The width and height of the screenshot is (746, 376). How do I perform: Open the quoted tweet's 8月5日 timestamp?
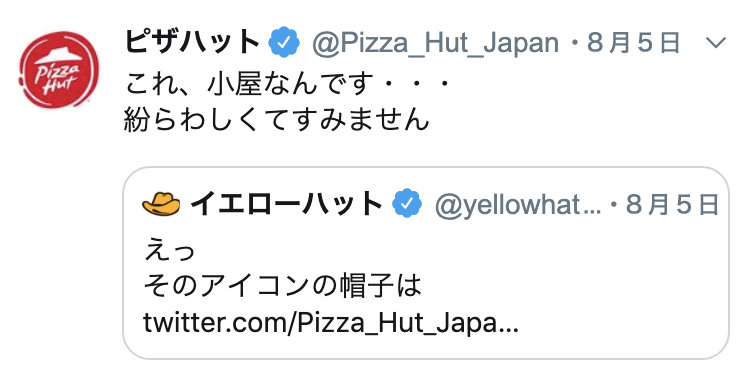click(x=672, y=204)
